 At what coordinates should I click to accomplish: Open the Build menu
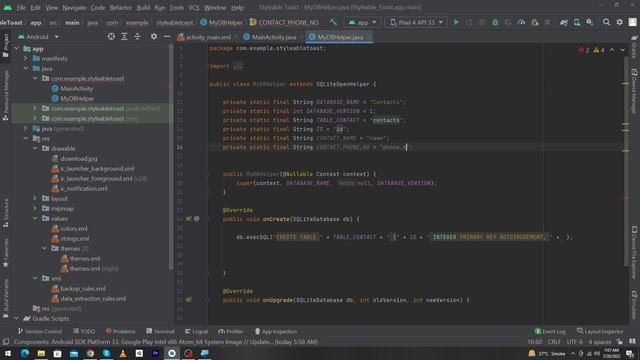tap(143, 7)
